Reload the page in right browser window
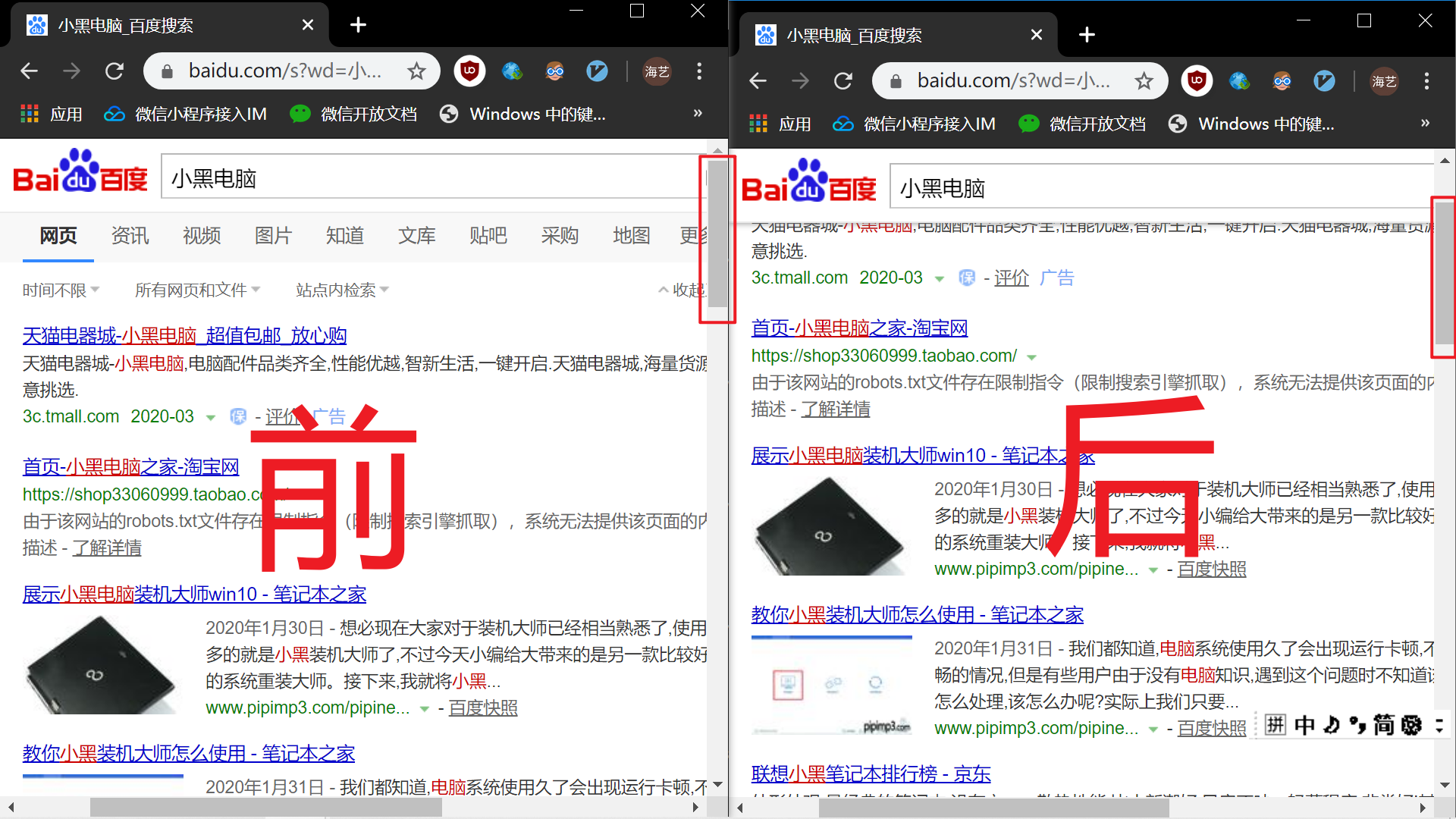 coord(843,81)
